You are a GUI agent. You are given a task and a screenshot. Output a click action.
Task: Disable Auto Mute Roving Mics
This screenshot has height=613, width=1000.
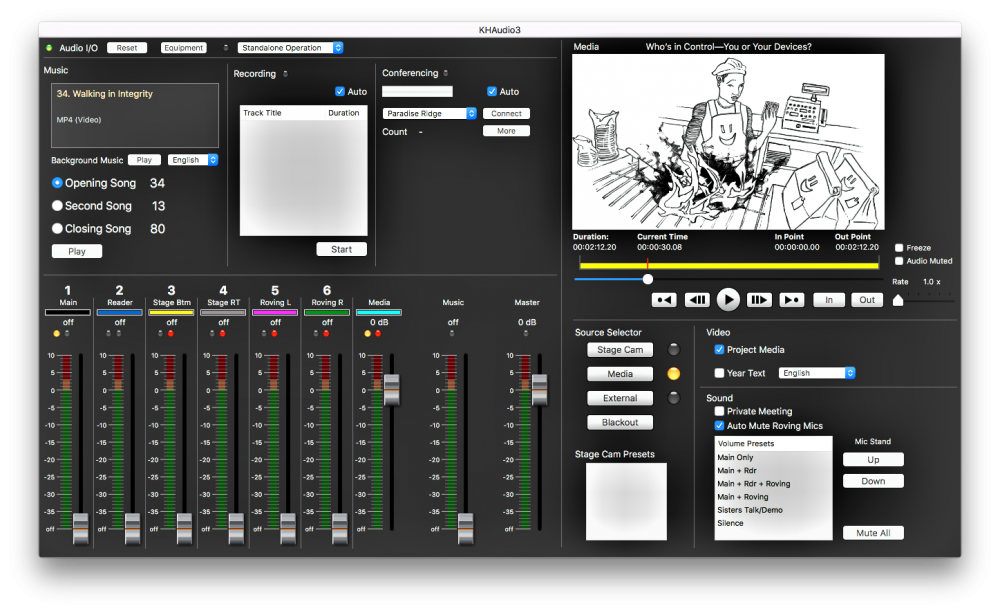pyautogui.click(x=720, y=426)
